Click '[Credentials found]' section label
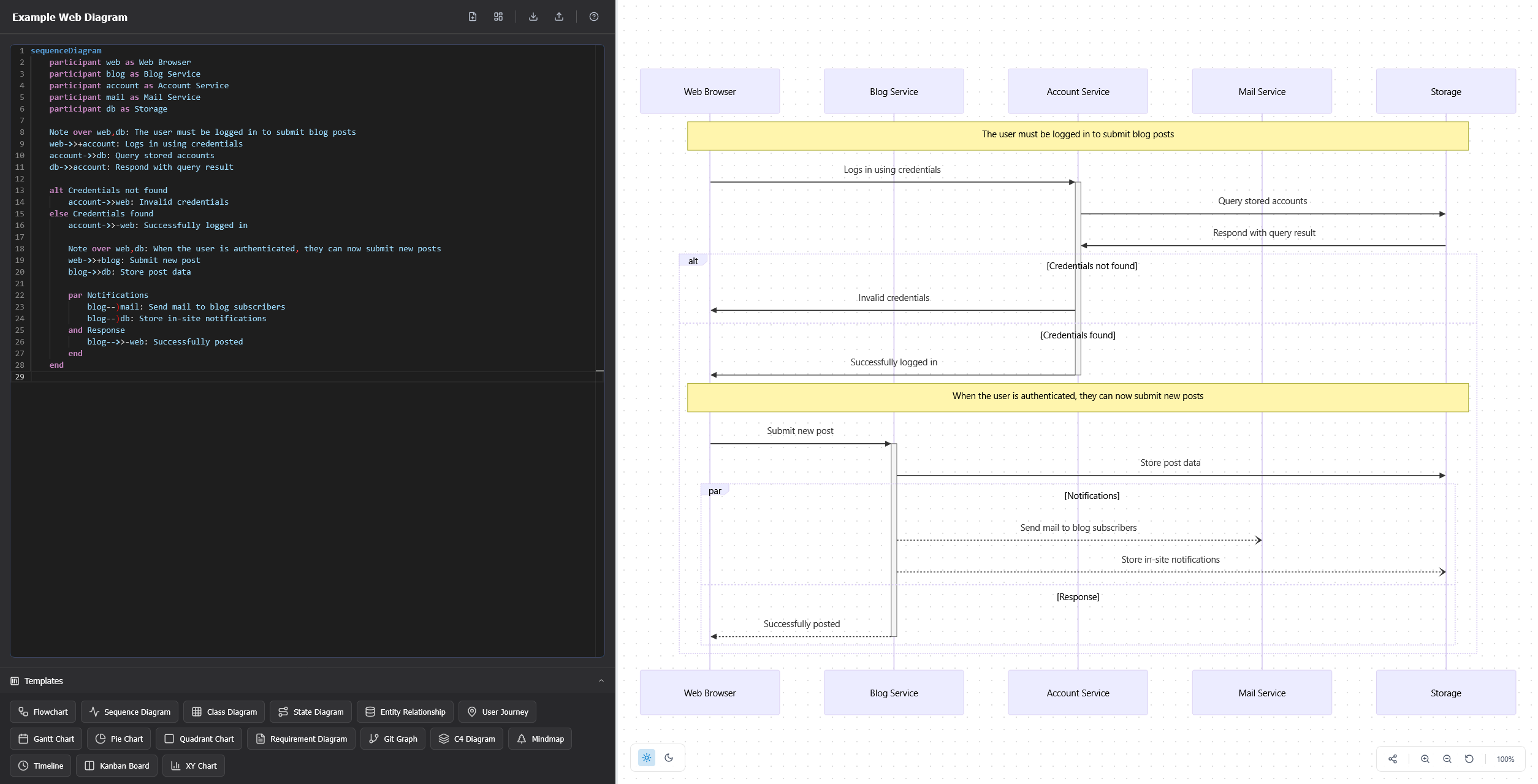 click(x=1078, y=335)
